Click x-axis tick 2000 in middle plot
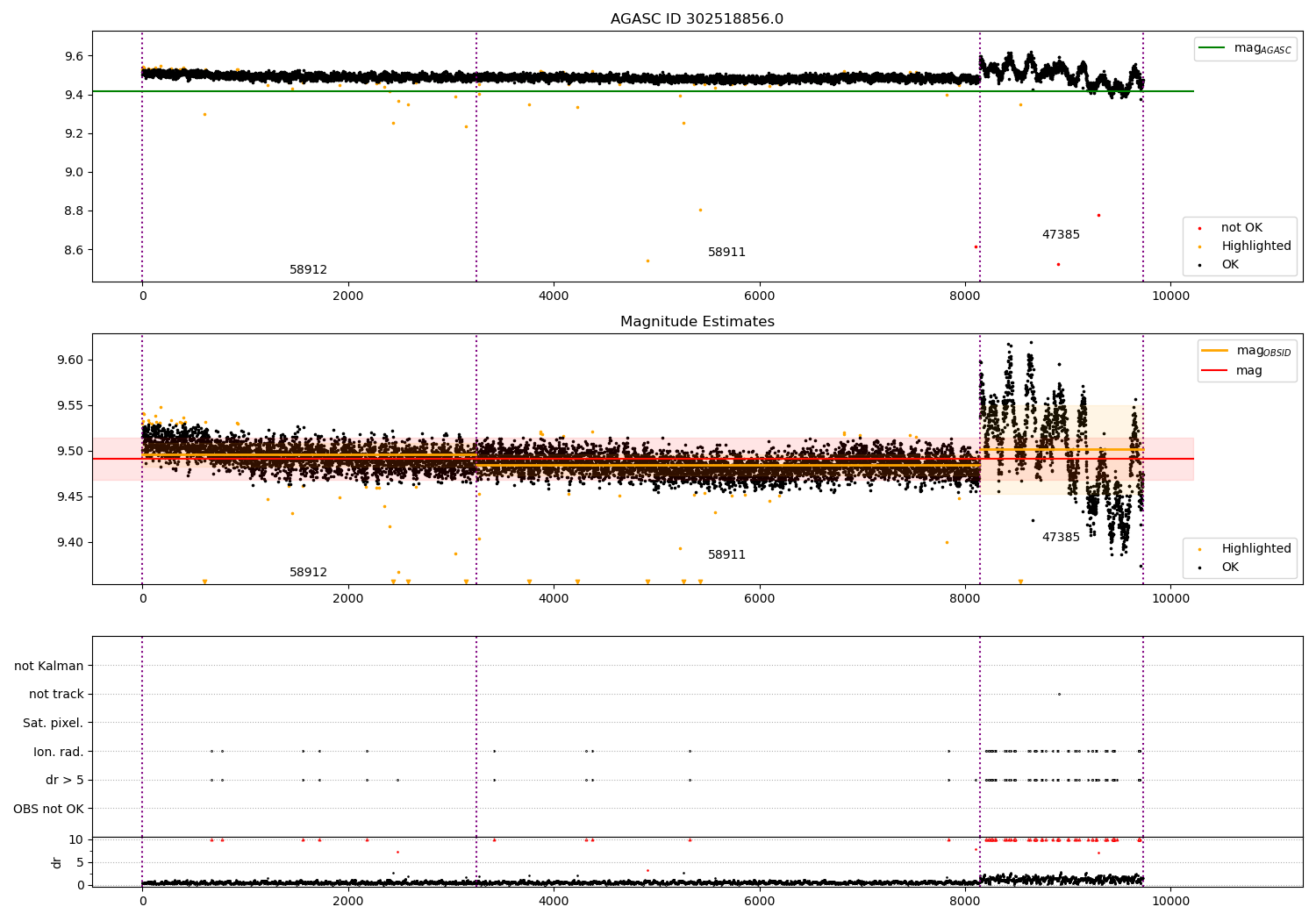The image size is (1316, 921). pos(348,599)
